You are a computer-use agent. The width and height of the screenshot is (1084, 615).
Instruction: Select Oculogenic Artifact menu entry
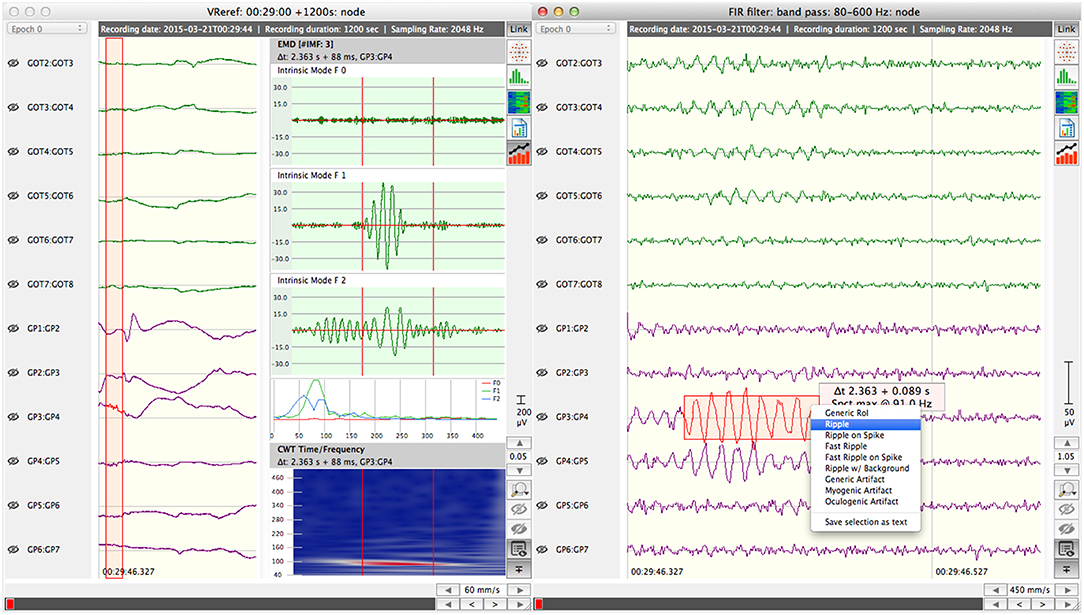(866, 502)
